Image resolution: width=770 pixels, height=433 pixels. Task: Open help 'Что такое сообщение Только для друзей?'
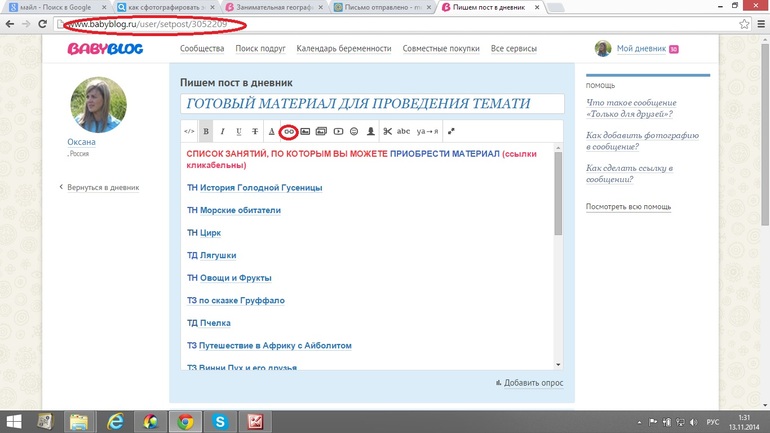click(631, 108)
